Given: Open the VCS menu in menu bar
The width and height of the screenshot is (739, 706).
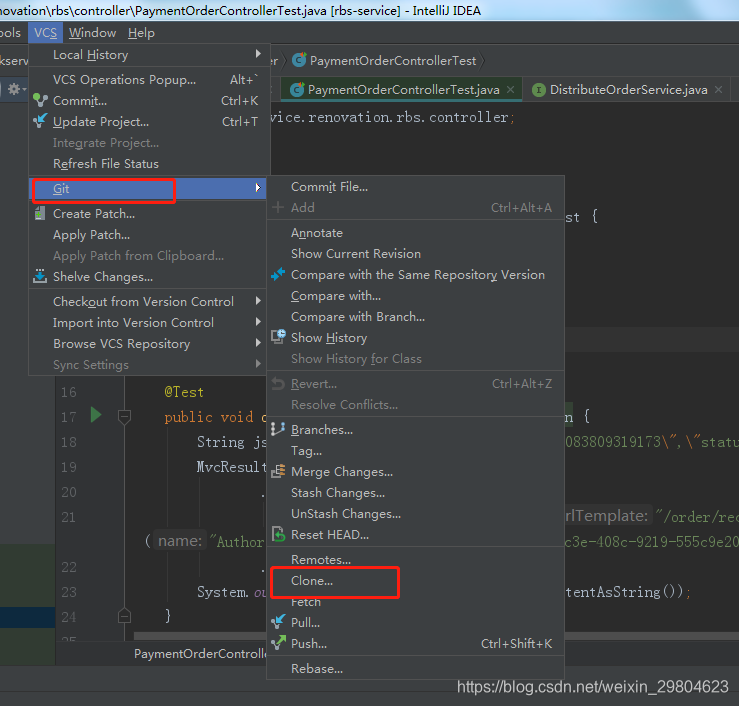Looking at the screenshot, I should click(45, 33).
